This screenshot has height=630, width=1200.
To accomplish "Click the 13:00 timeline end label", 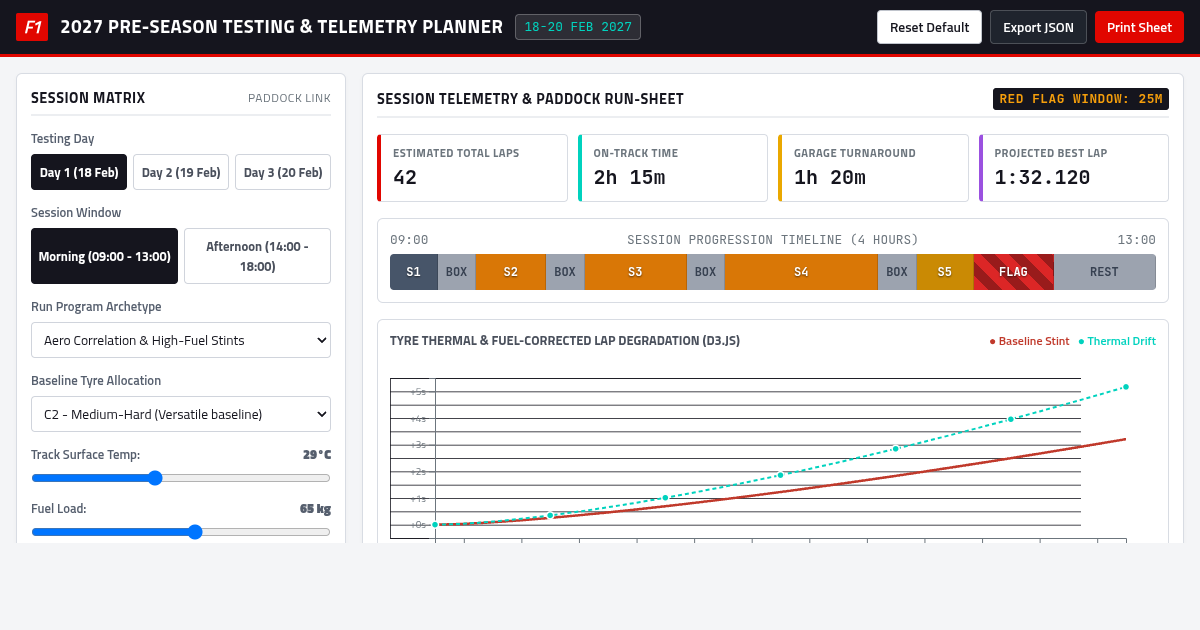I will [x=1136, y=240].
